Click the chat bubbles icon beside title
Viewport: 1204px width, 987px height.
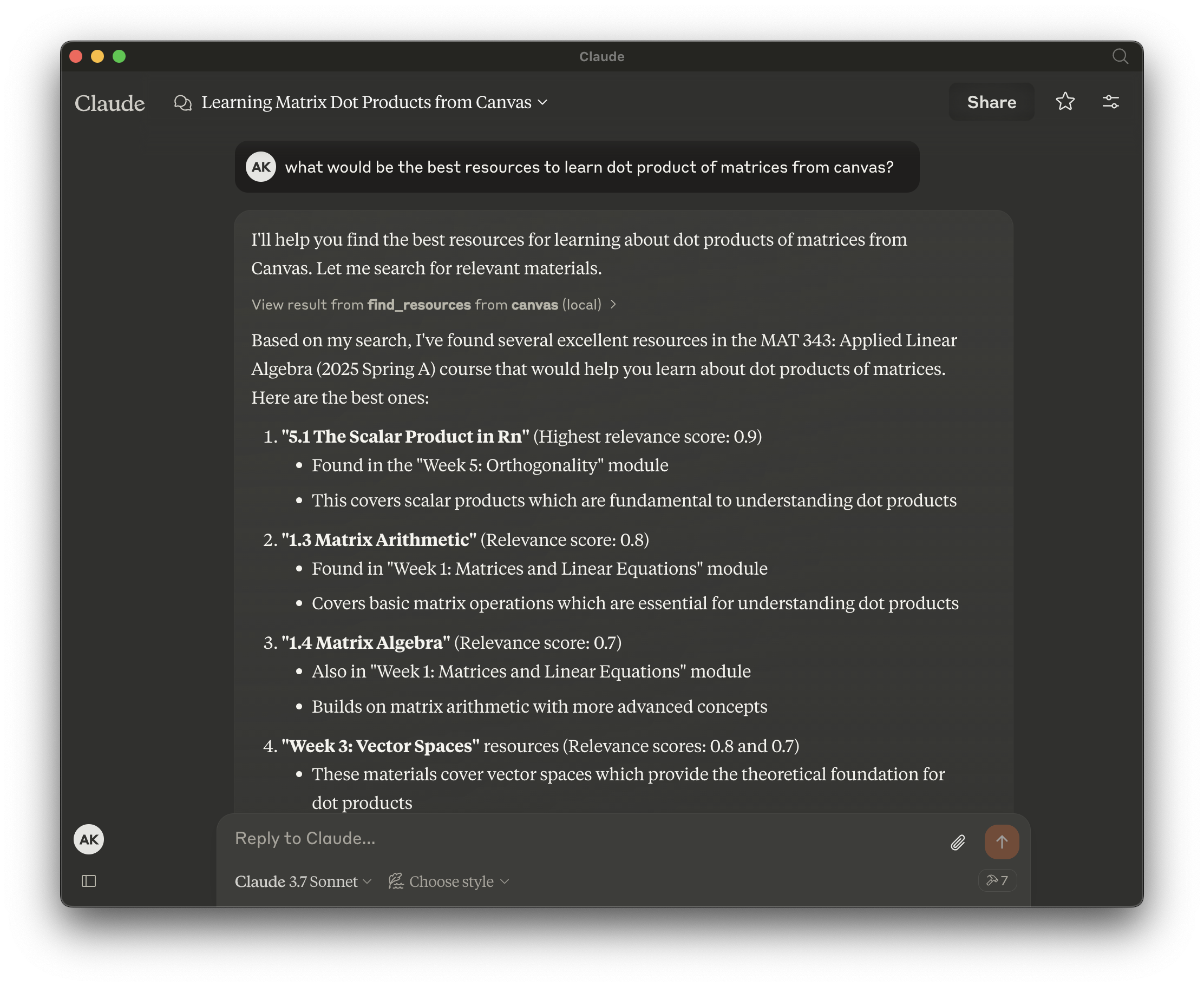click(182, 102)
